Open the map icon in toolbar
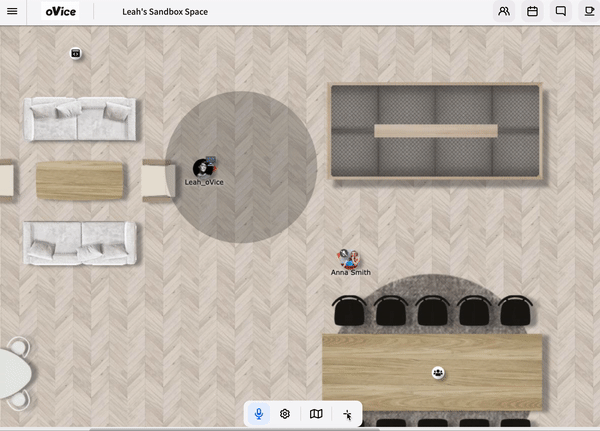The width and height of the screenshot is (600, 431). point(316,414)
